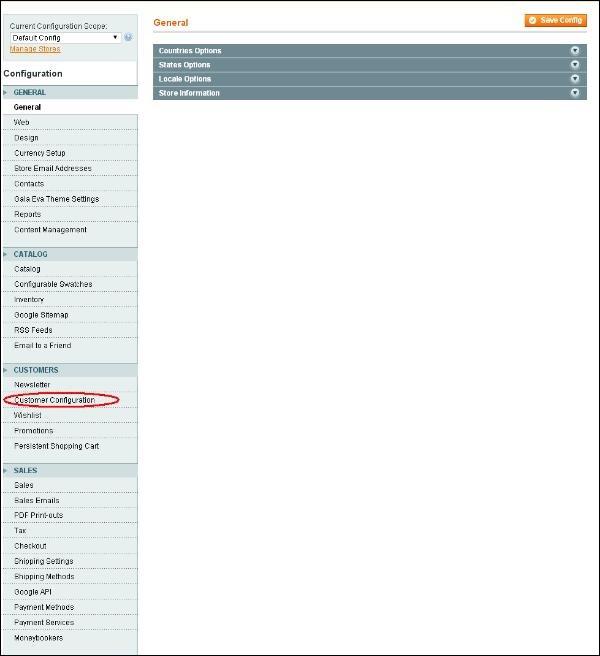Select Moneybookers settings
This screenshot has height=656, width=600.
(38, 638)
